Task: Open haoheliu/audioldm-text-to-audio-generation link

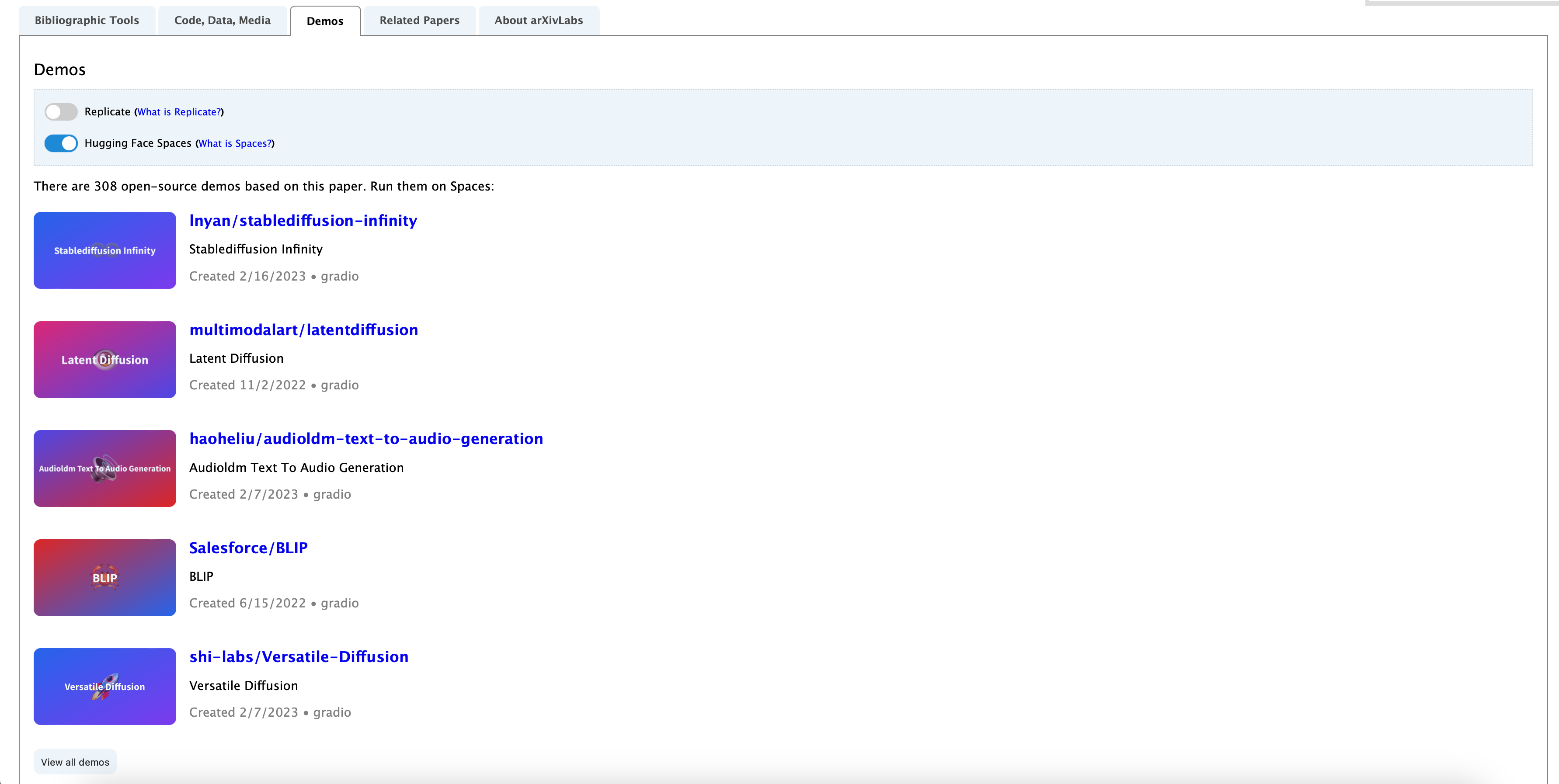Action: pos(366,439)
